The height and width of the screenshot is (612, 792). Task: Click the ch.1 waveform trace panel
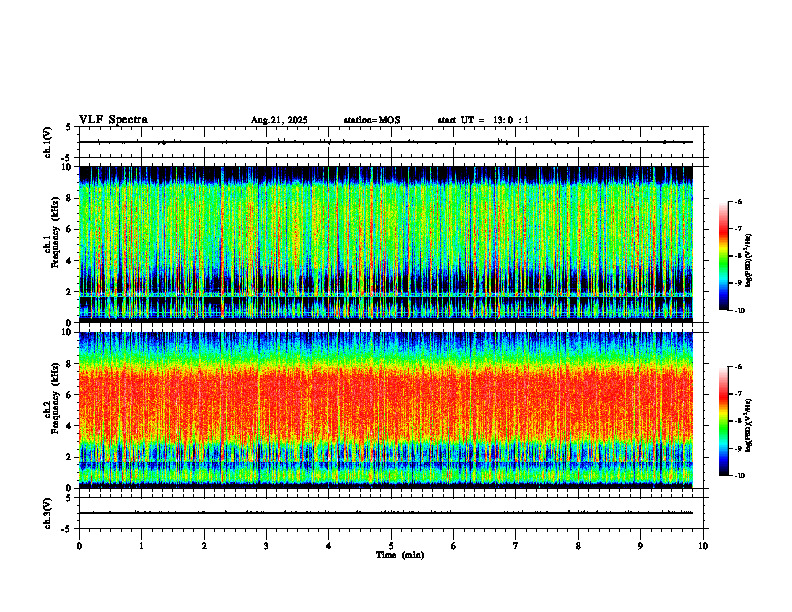click(x=391, y=142)
